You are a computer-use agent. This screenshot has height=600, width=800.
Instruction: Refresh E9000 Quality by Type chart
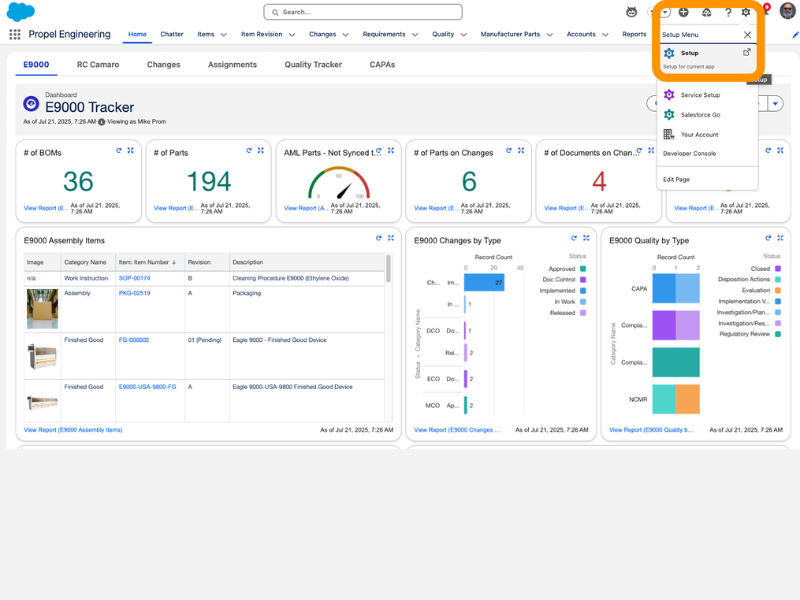click(768, 238)
